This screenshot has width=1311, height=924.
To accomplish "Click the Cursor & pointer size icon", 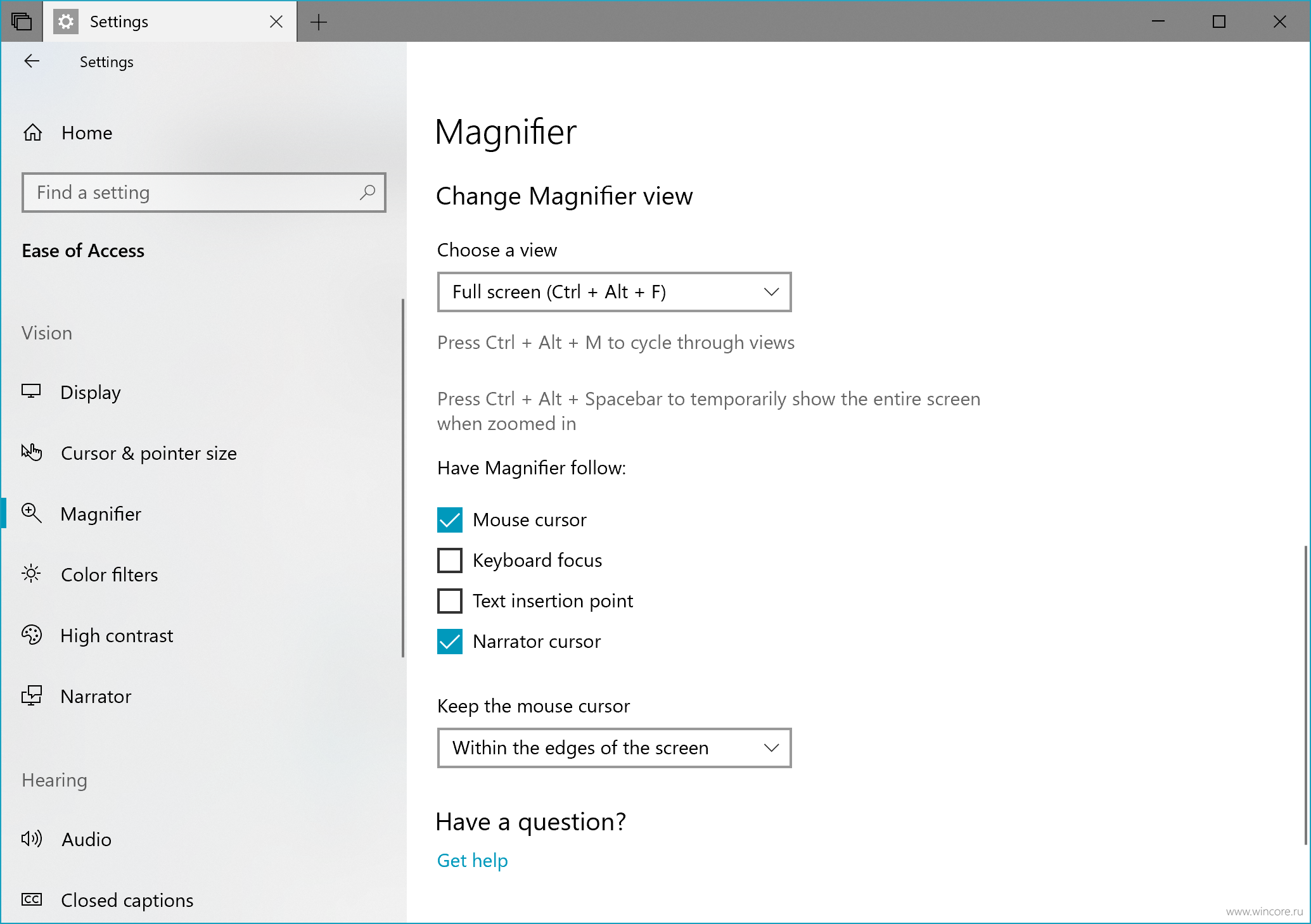I will [32, 452].
